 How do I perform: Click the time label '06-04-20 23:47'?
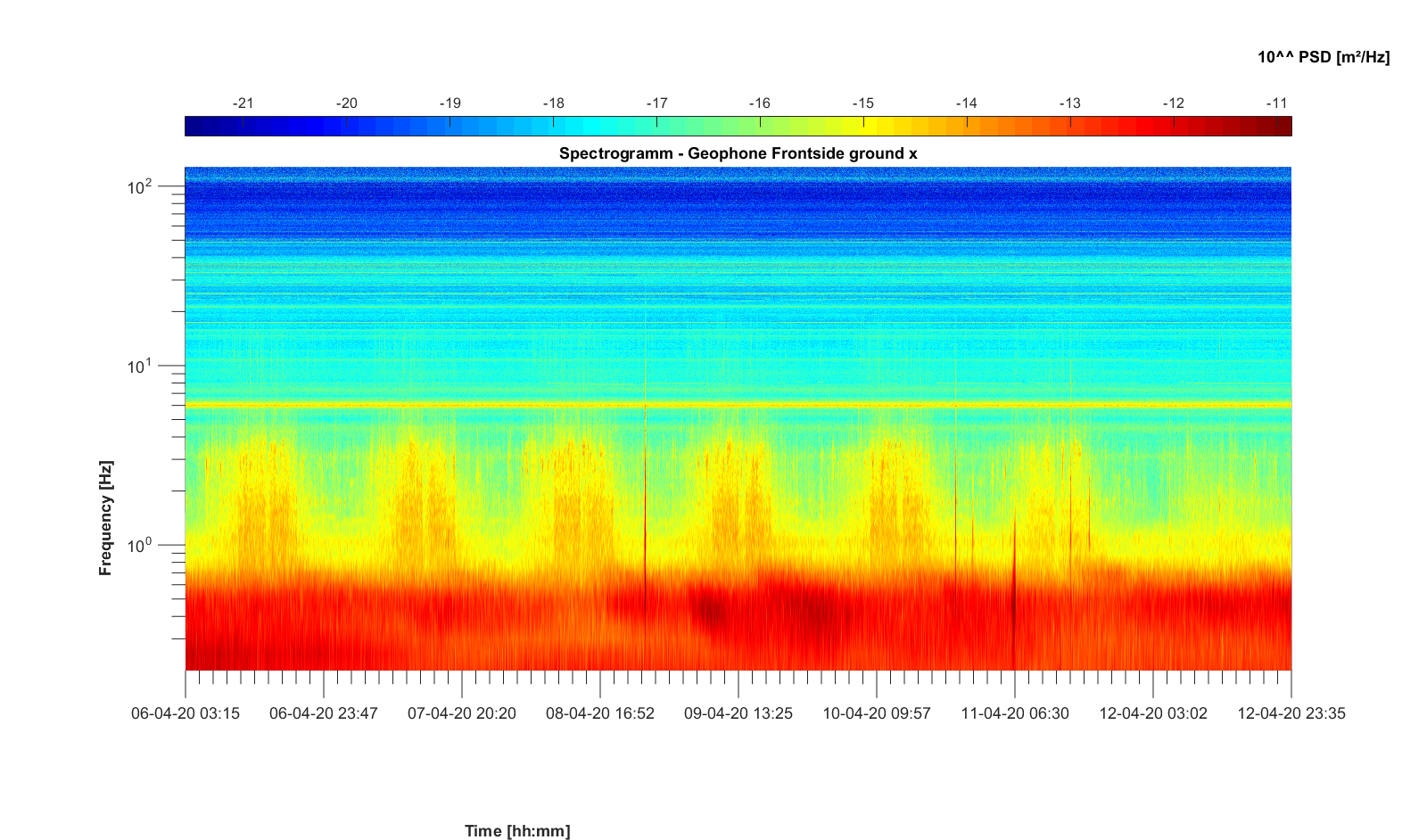click(x=324, y=713)
